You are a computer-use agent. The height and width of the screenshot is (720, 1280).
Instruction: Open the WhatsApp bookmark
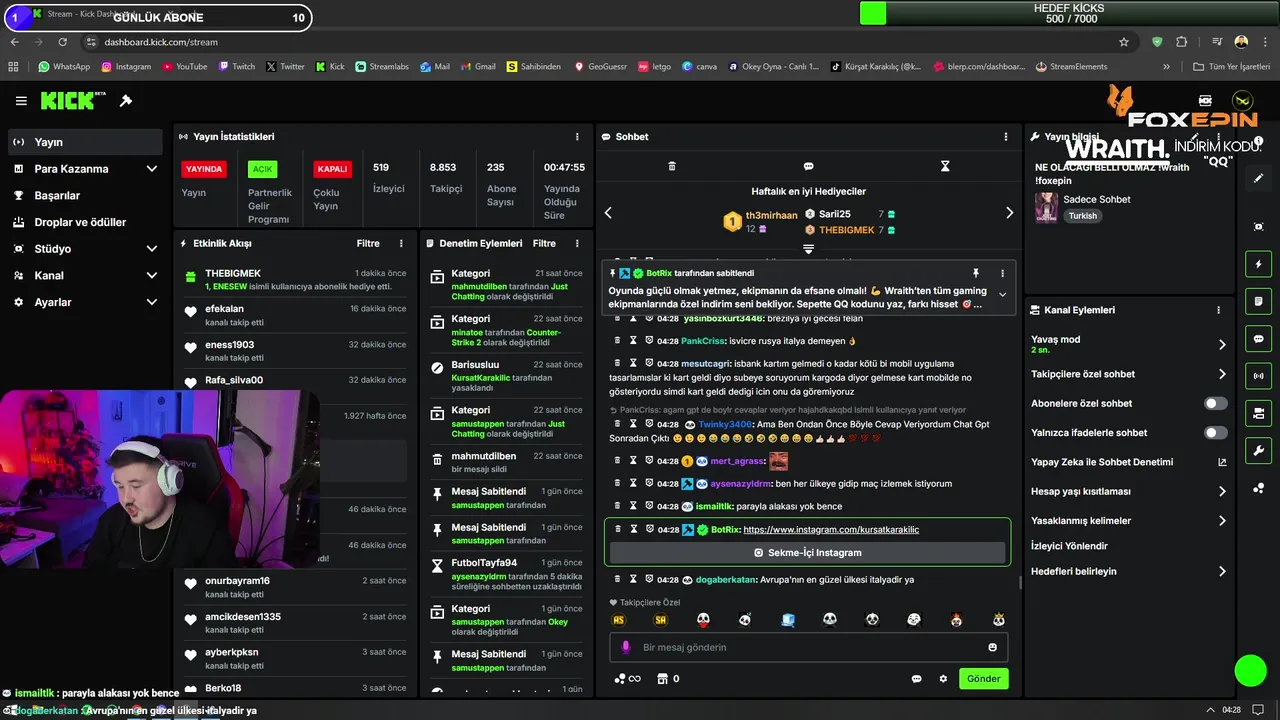click(64, 67)
